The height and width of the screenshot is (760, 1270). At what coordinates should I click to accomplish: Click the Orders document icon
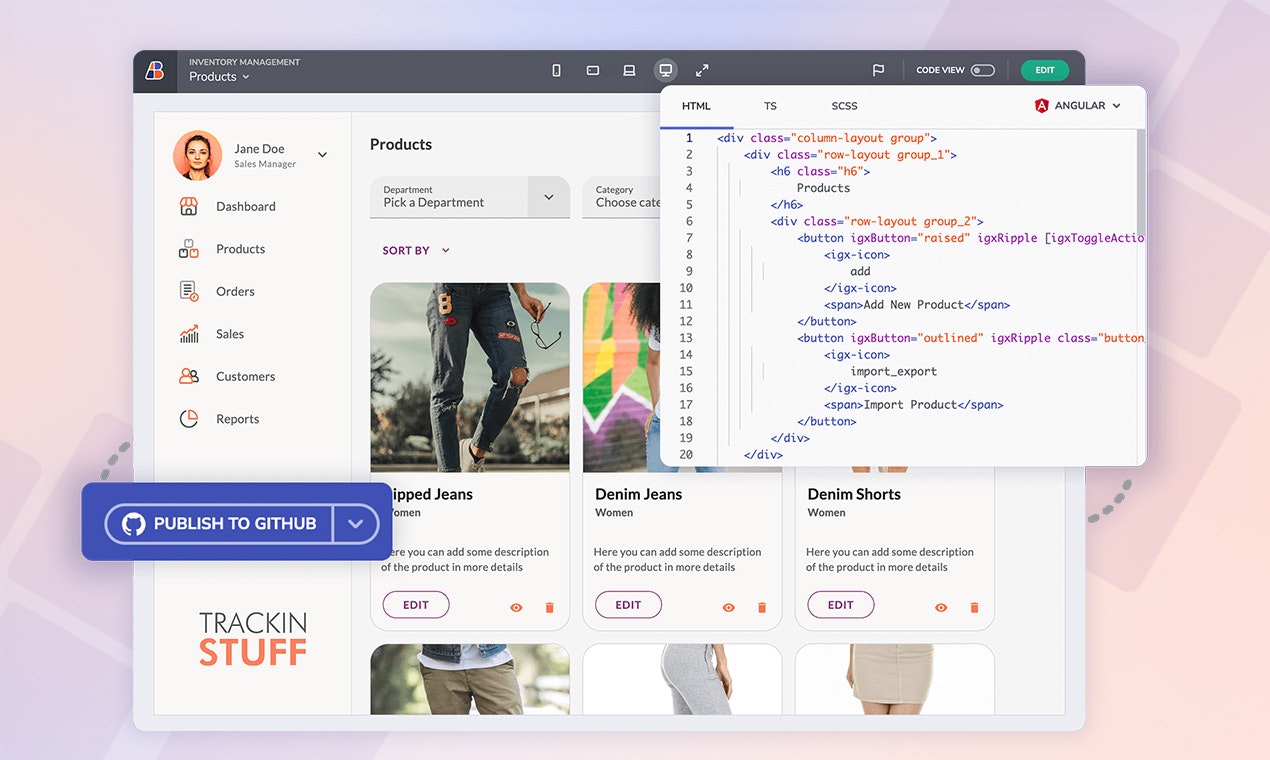coord(188,291)
